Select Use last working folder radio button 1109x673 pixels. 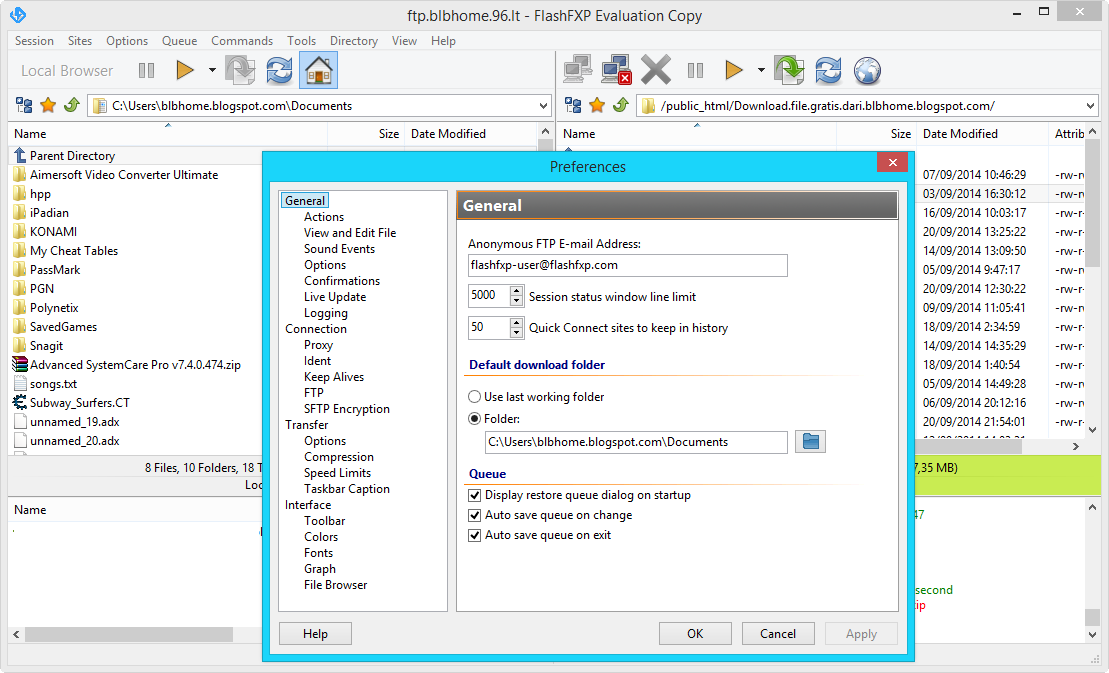pyautogui.click(x=475, y=397)
